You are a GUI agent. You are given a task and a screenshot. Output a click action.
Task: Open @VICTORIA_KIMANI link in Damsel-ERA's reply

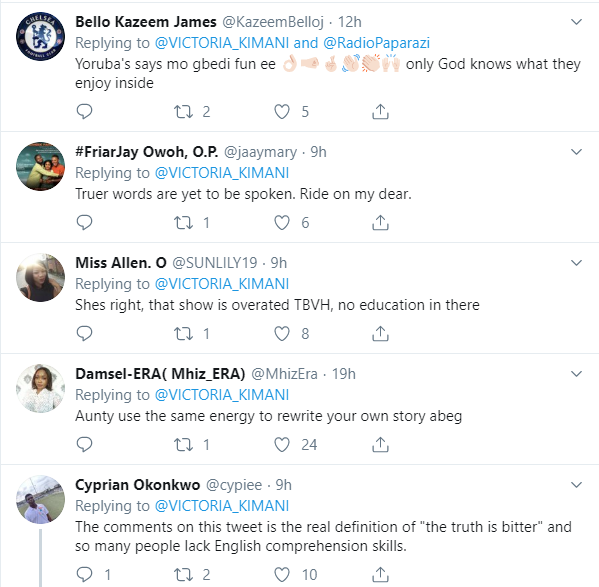click(222, 395)
